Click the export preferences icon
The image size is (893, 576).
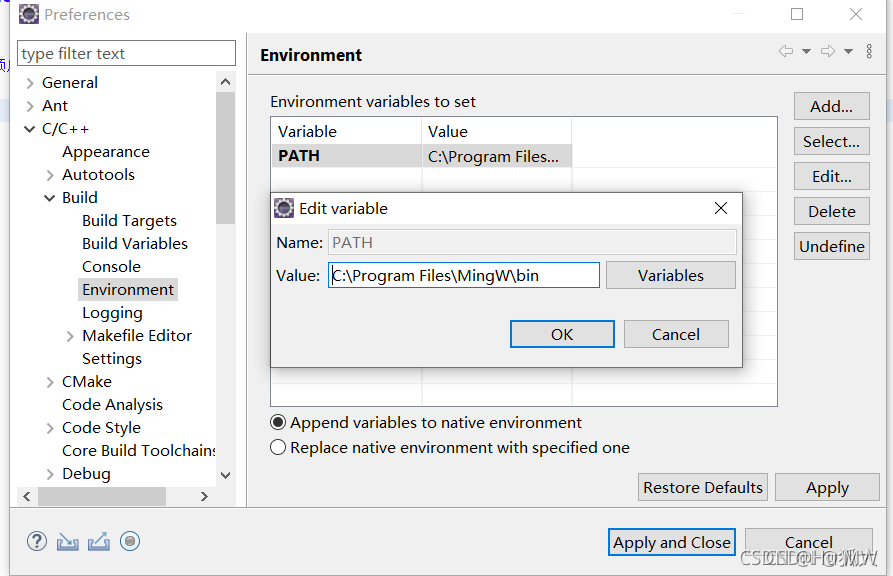point(99,541)
